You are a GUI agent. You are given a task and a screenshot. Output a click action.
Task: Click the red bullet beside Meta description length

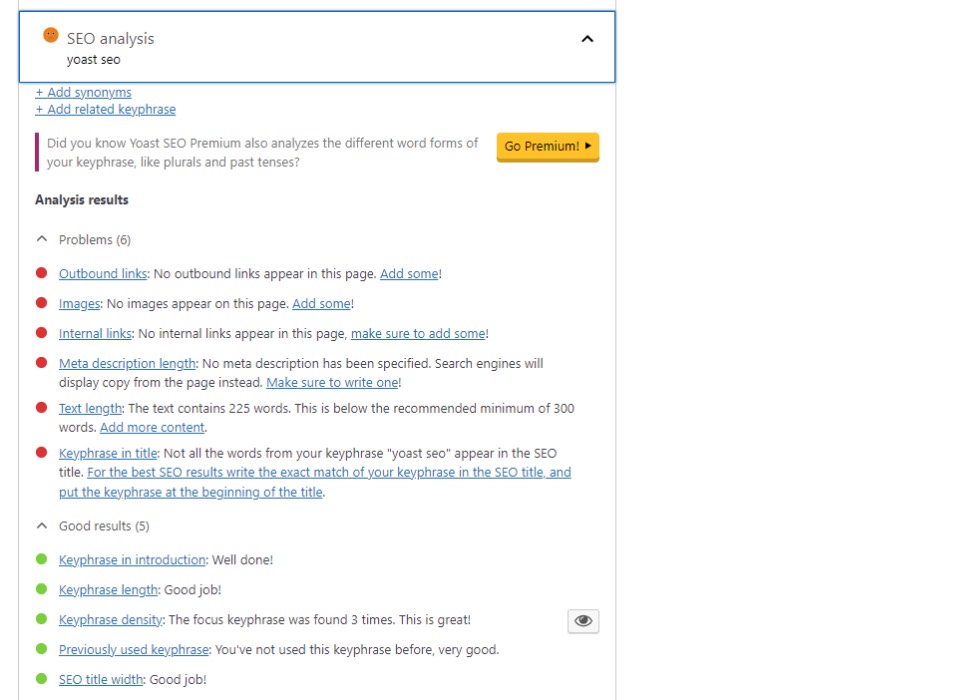[41, 362]
